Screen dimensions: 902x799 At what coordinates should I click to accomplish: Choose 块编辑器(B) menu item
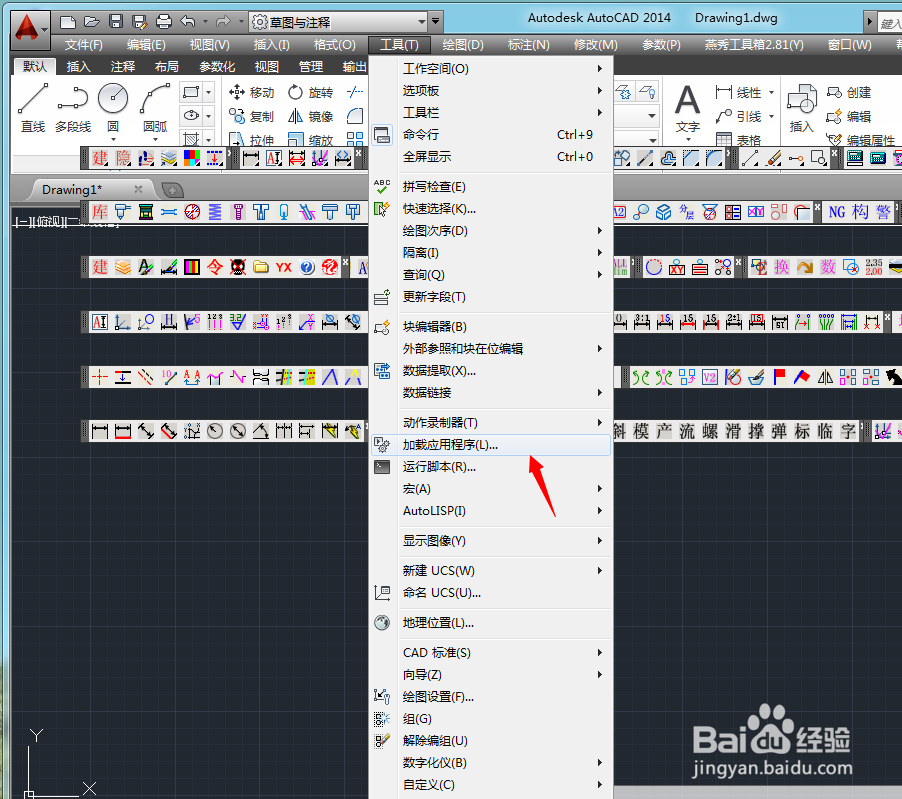491,327
